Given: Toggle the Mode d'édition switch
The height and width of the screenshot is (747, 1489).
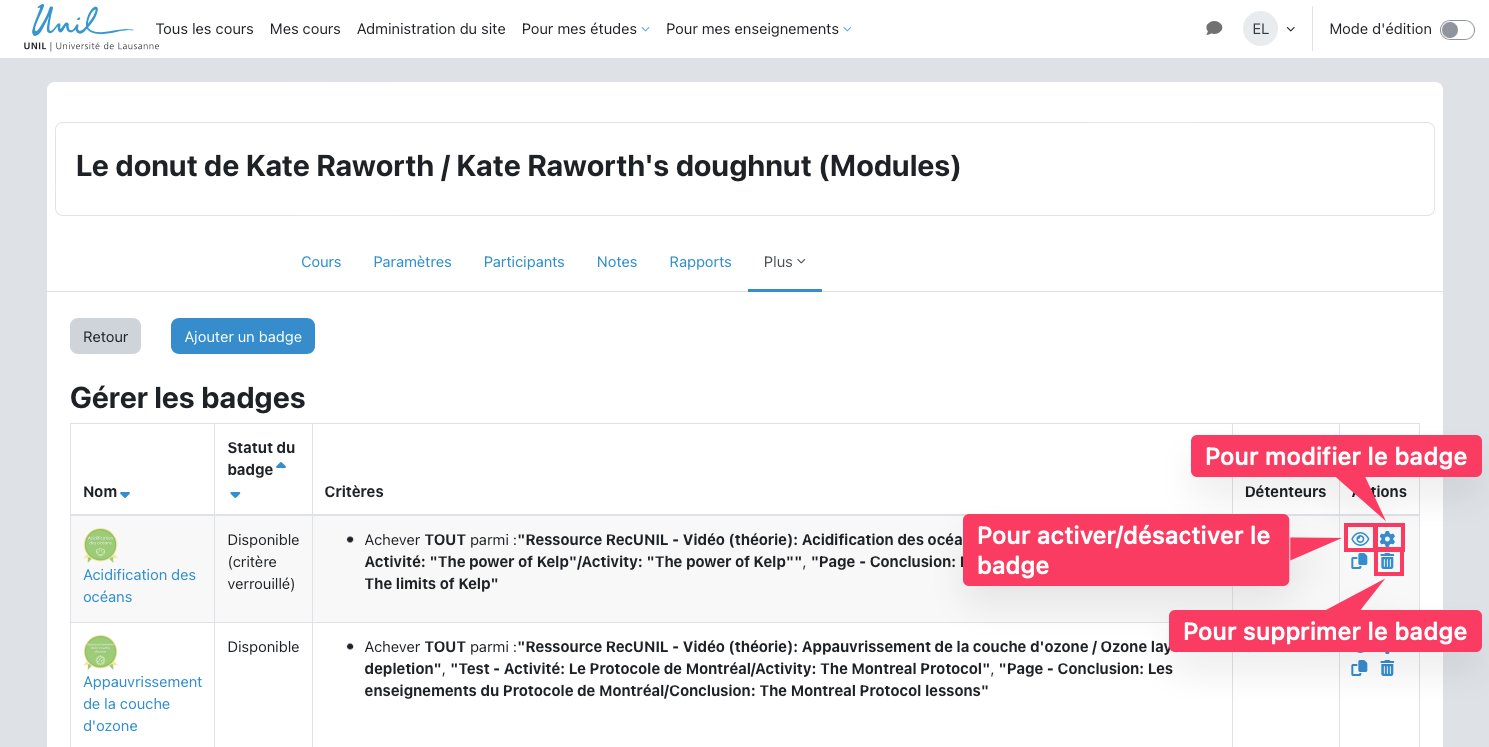Looking at the screenshot, I should [x=1456, y=30].
